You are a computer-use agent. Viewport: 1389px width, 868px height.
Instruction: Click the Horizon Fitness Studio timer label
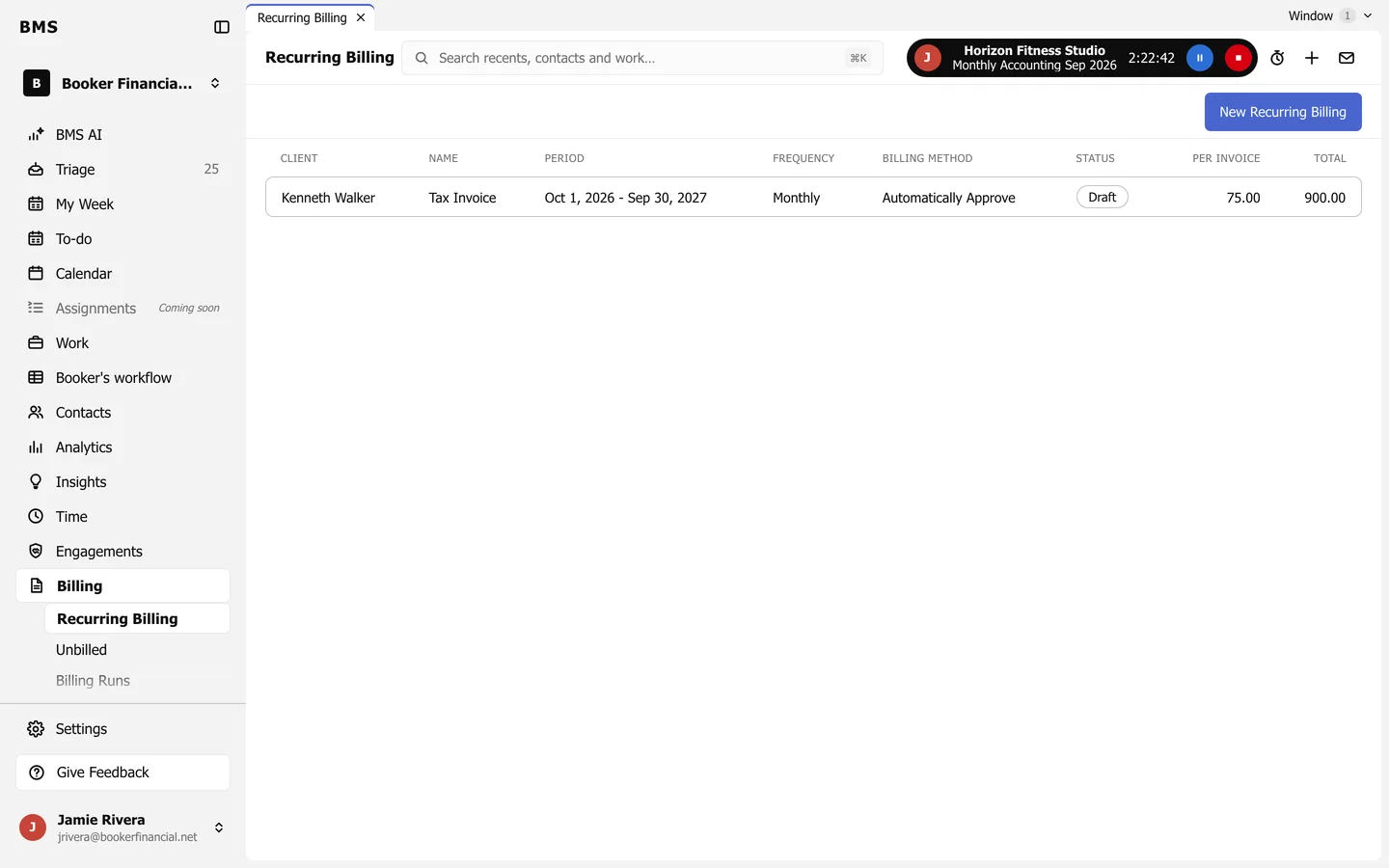tap(1034, 58)
